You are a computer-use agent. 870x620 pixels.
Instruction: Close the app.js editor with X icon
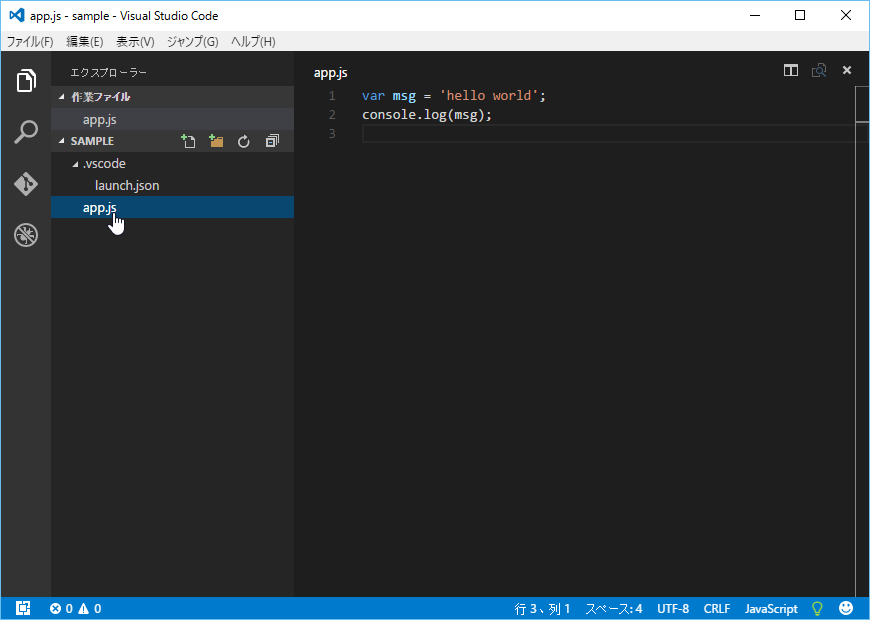tap(847, 70)
